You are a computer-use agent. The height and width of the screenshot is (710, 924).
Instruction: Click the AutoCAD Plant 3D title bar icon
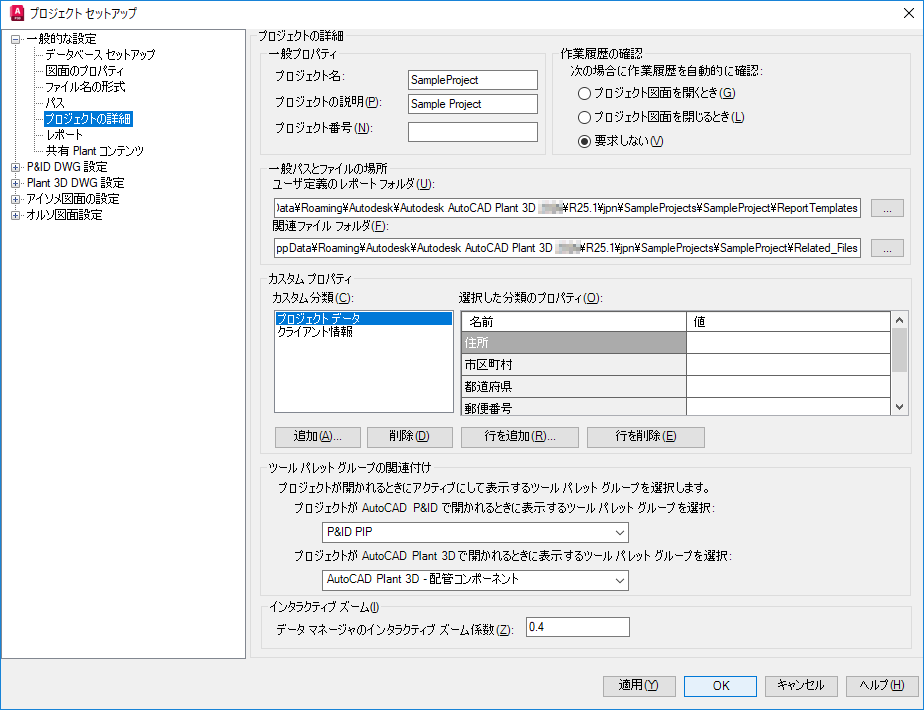click(17, 13)
